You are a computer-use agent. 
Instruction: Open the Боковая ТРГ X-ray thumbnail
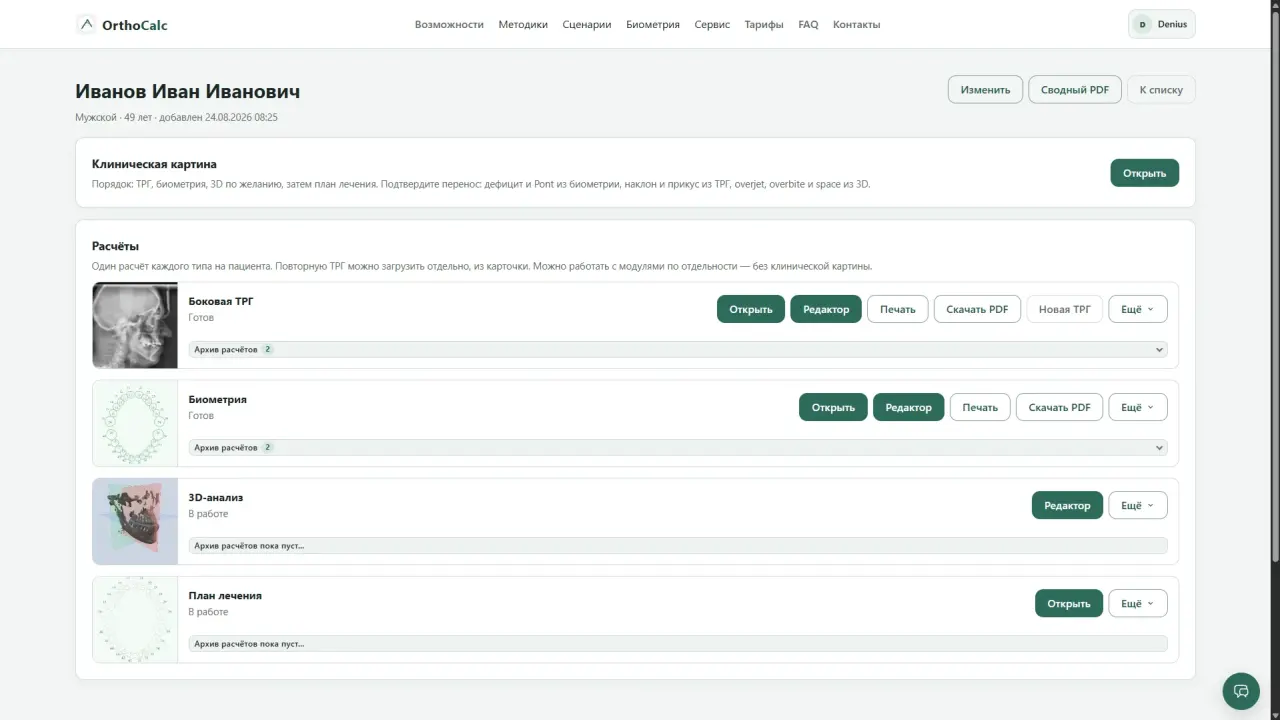point(135,325)
